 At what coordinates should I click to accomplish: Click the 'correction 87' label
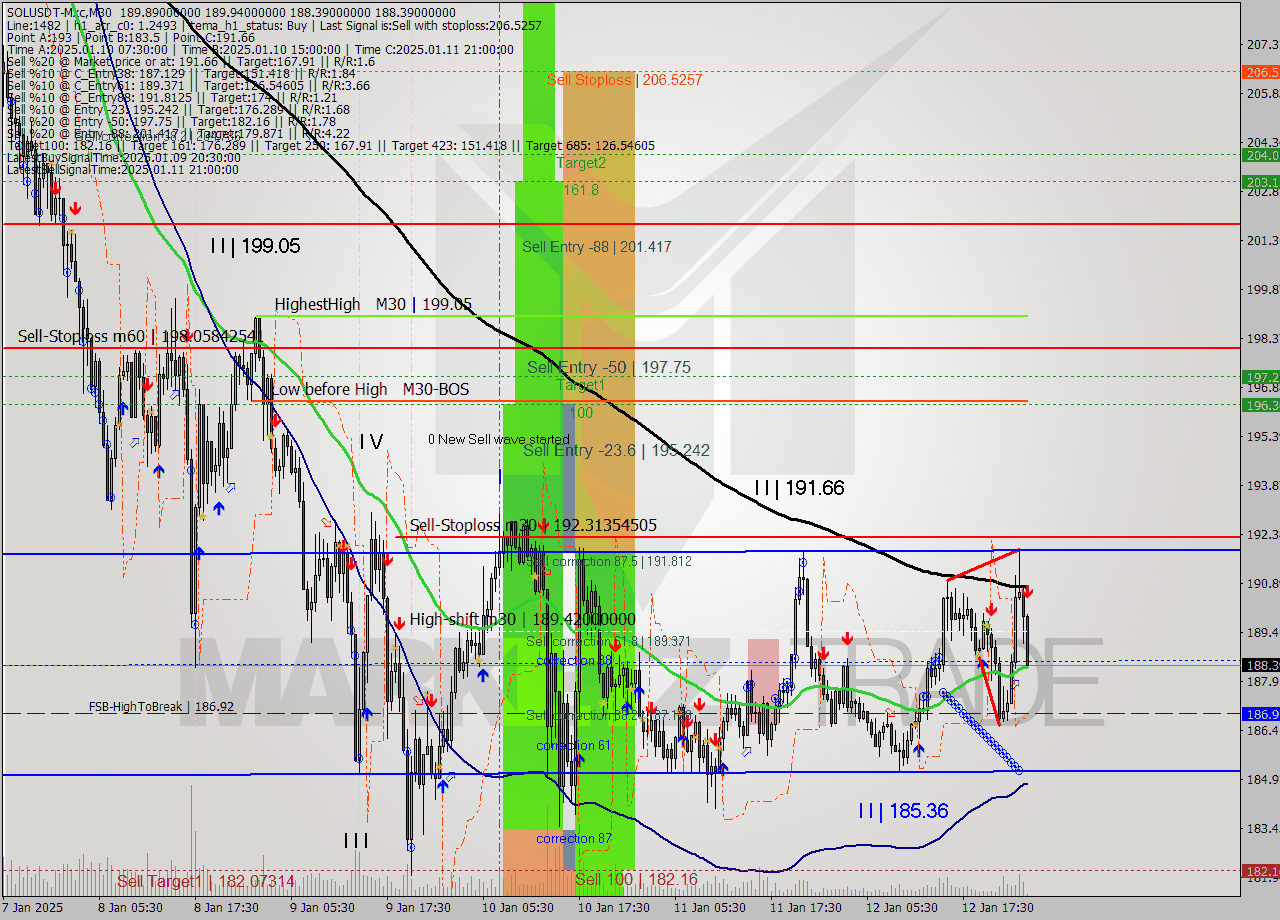point(573,838)
